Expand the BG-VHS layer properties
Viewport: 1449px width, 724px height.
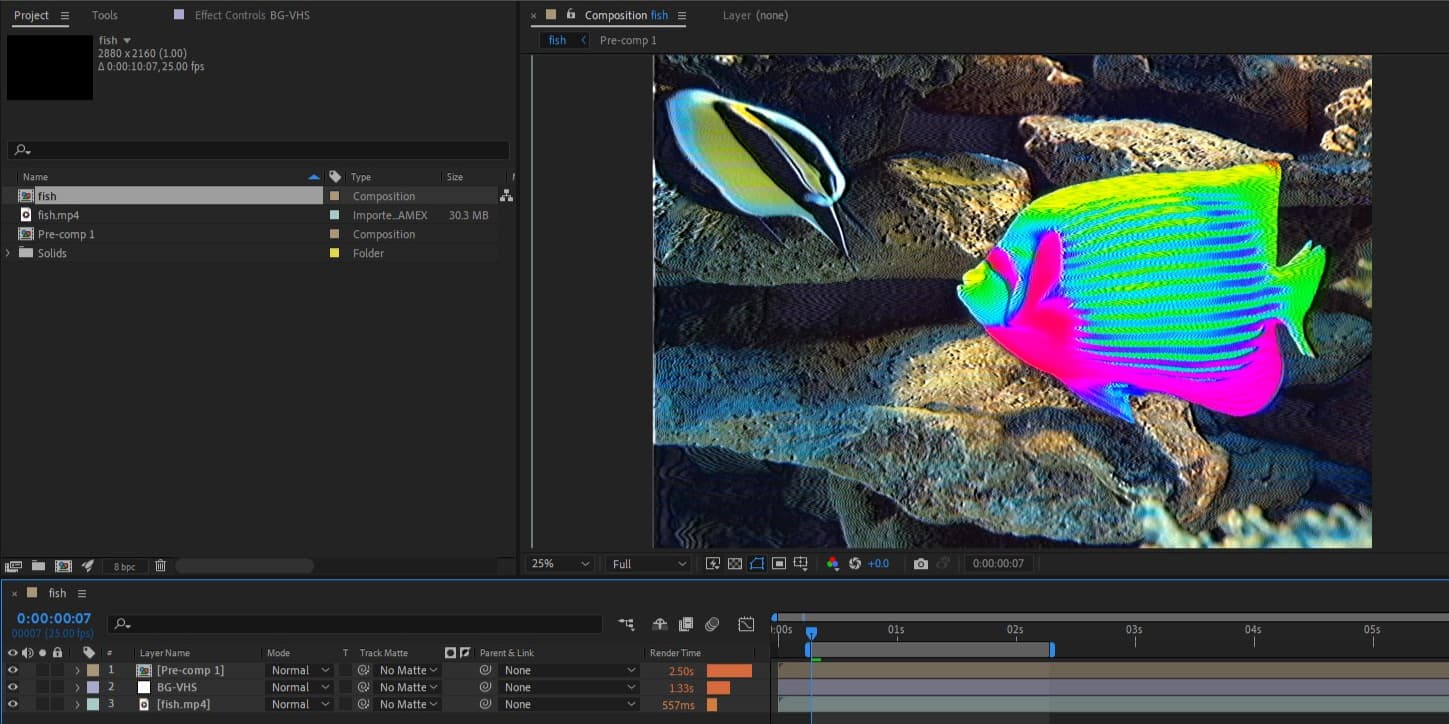pyautogui.click(x=77, y=687)
